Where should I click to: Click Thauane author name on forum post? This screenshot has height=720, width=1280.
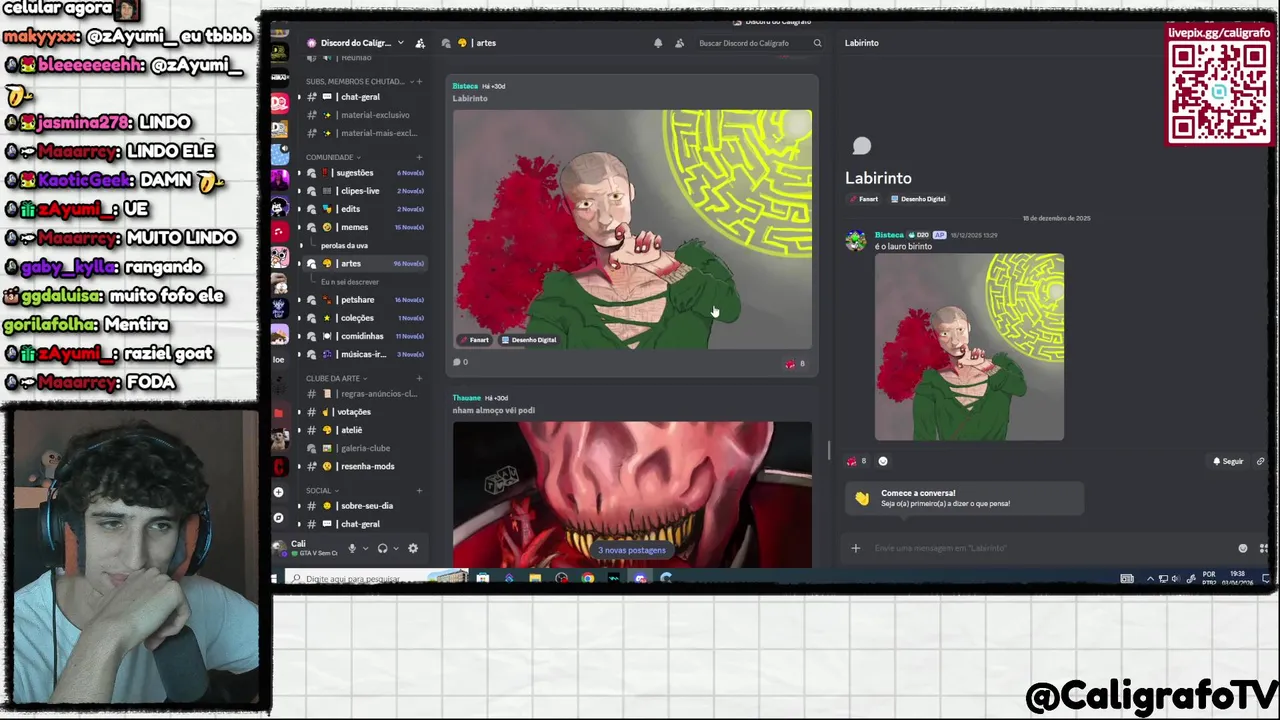click(466, 398)
